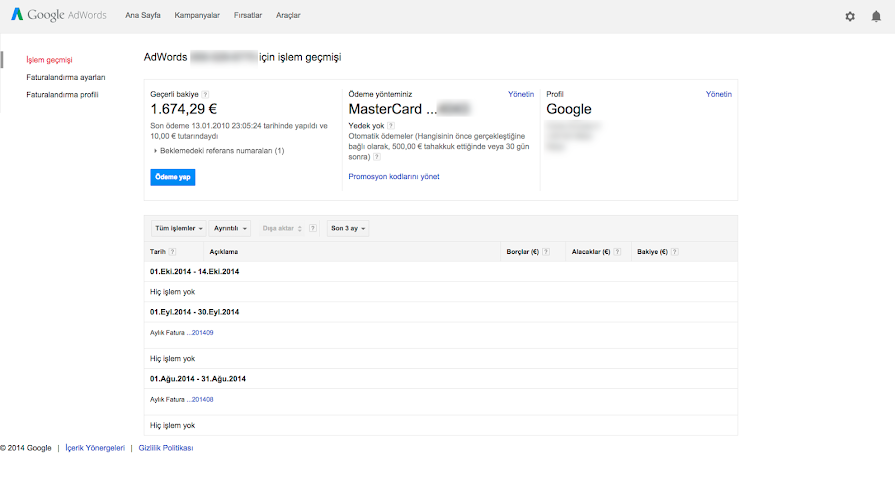
Task: Open the Ayrıntılı view dropdown
Action: click(x=230, y=228)
